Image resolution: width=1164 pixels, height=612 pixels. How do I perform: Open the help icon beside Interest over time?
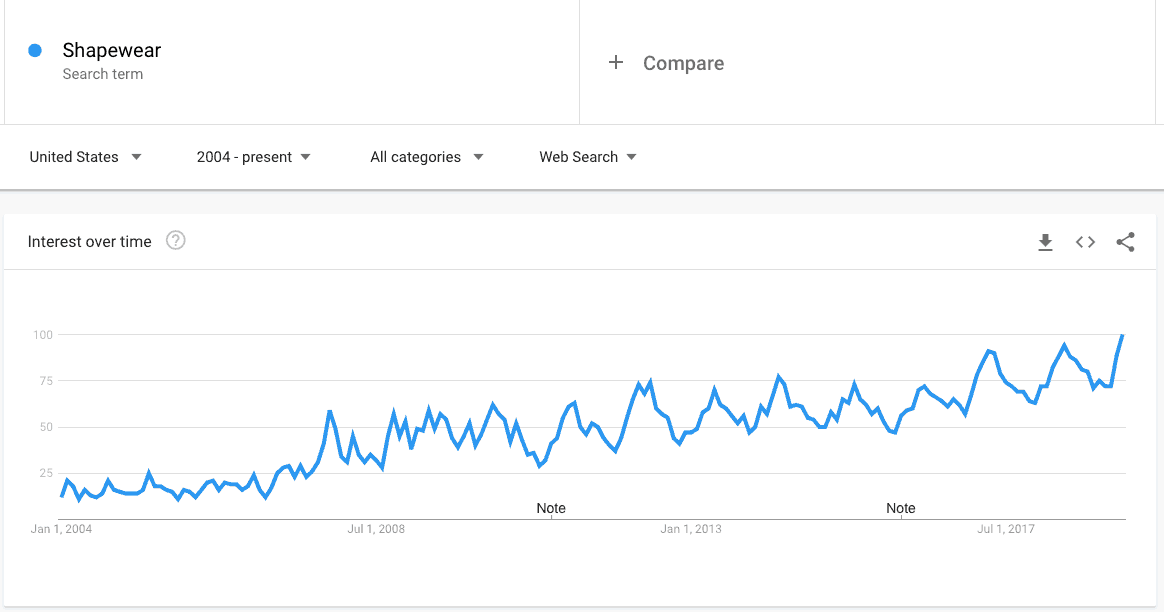pyautogui.click(x=175, y=241)
